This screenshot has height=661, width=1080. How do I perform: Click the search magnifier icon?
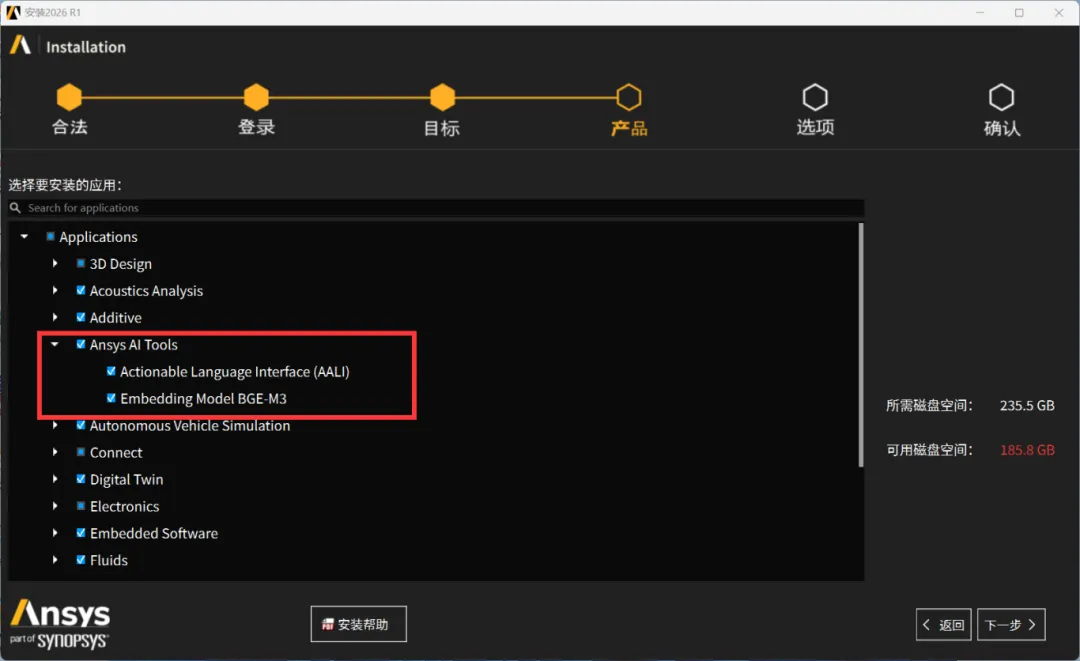(x=15, y=207)
